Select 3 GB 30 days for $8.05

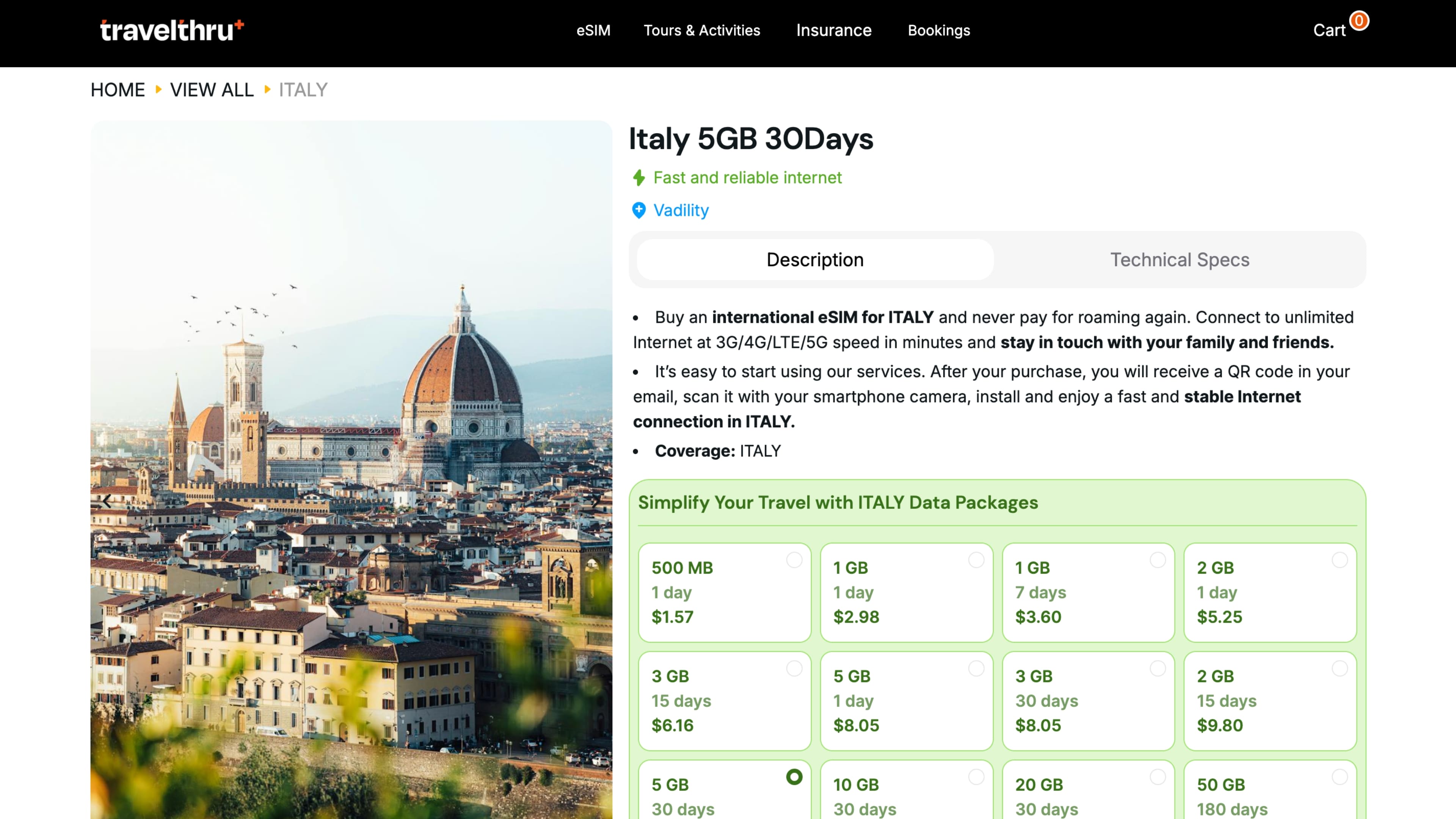tap(1087, 700)
